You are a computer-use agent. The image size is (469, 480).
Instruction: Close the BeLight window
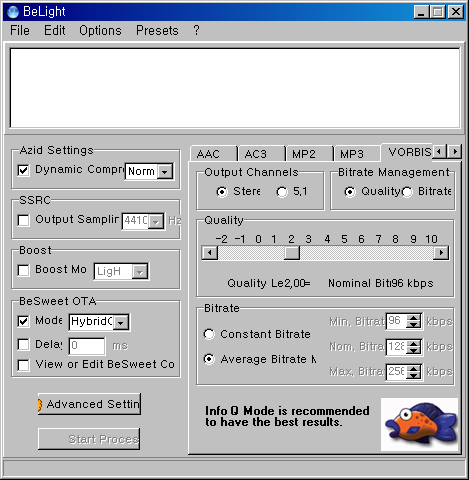(455, 12)
